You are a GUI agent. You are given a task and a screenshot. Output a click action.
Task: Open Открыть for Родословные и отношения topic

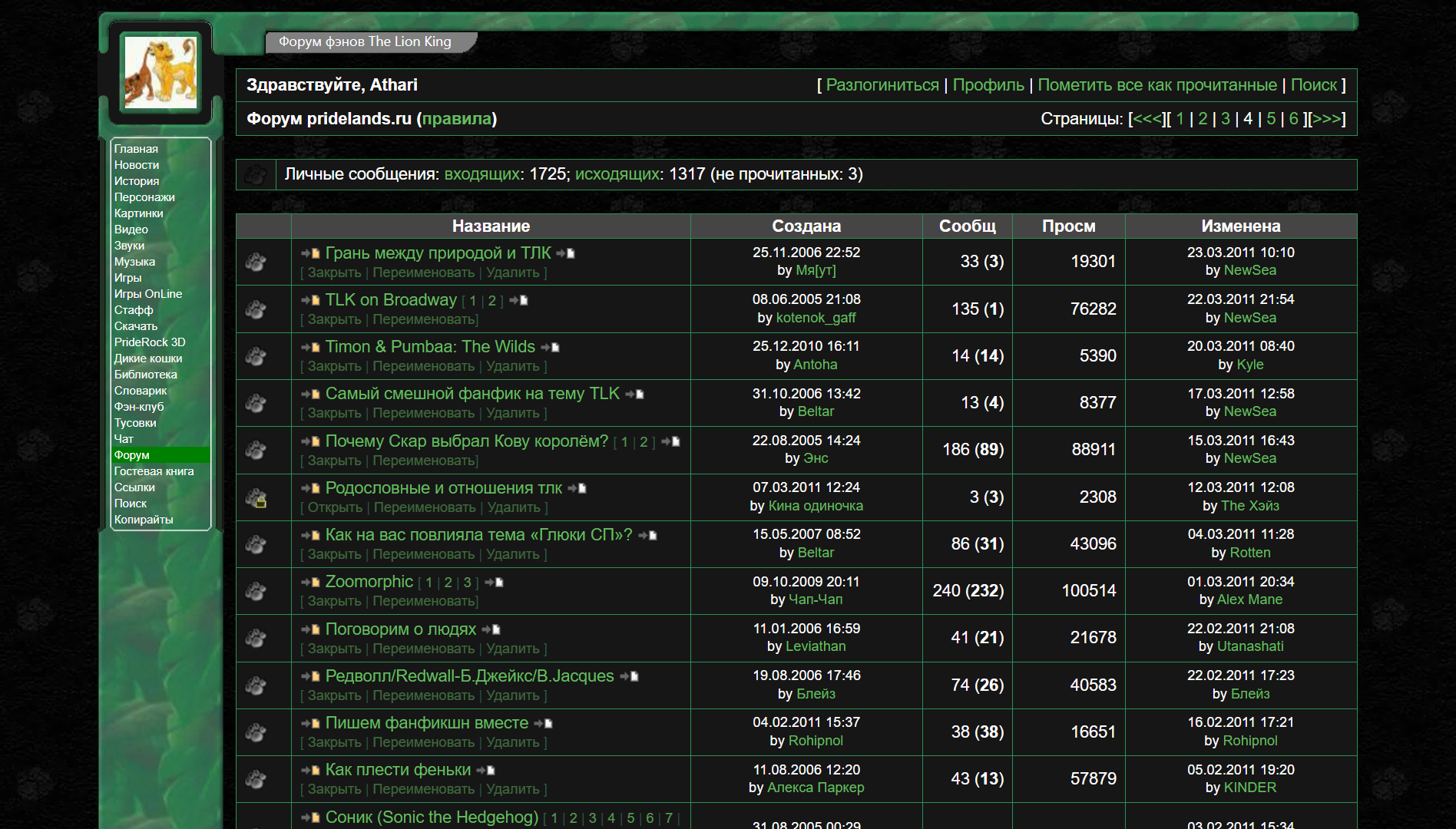335,507
